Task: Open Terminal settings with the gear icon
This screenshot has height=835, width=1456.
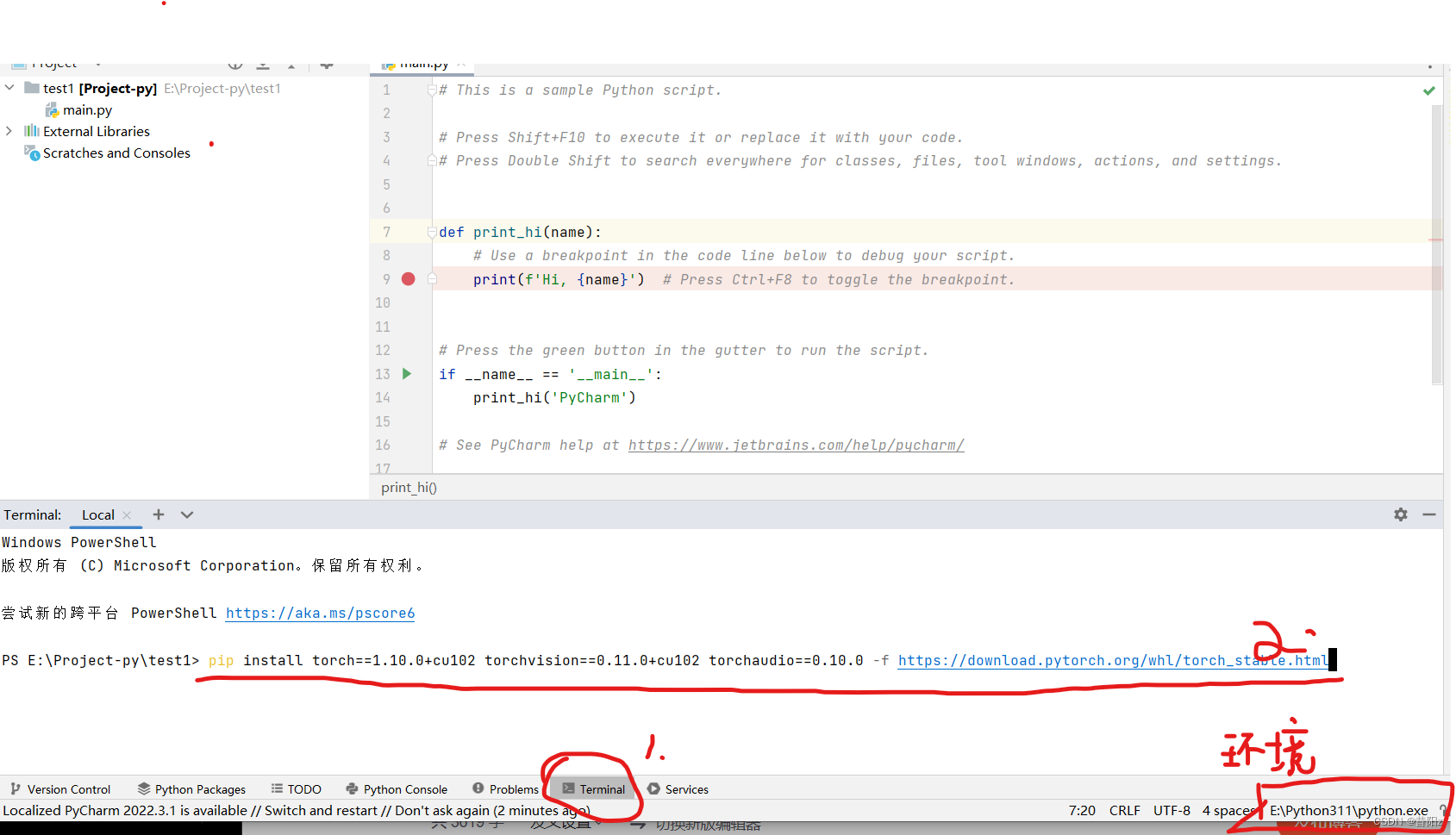Action: click(1400, 514)
